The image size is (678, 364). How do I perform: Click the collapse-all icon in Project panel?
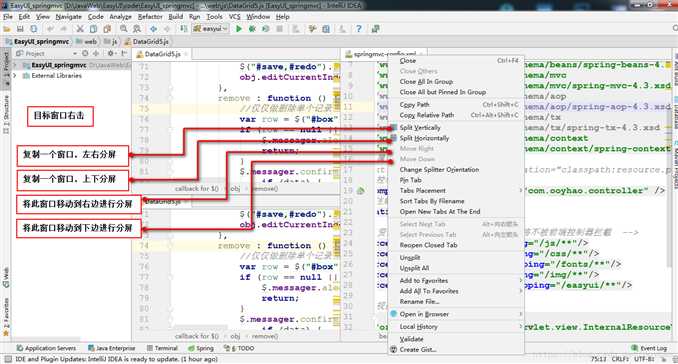96,54
